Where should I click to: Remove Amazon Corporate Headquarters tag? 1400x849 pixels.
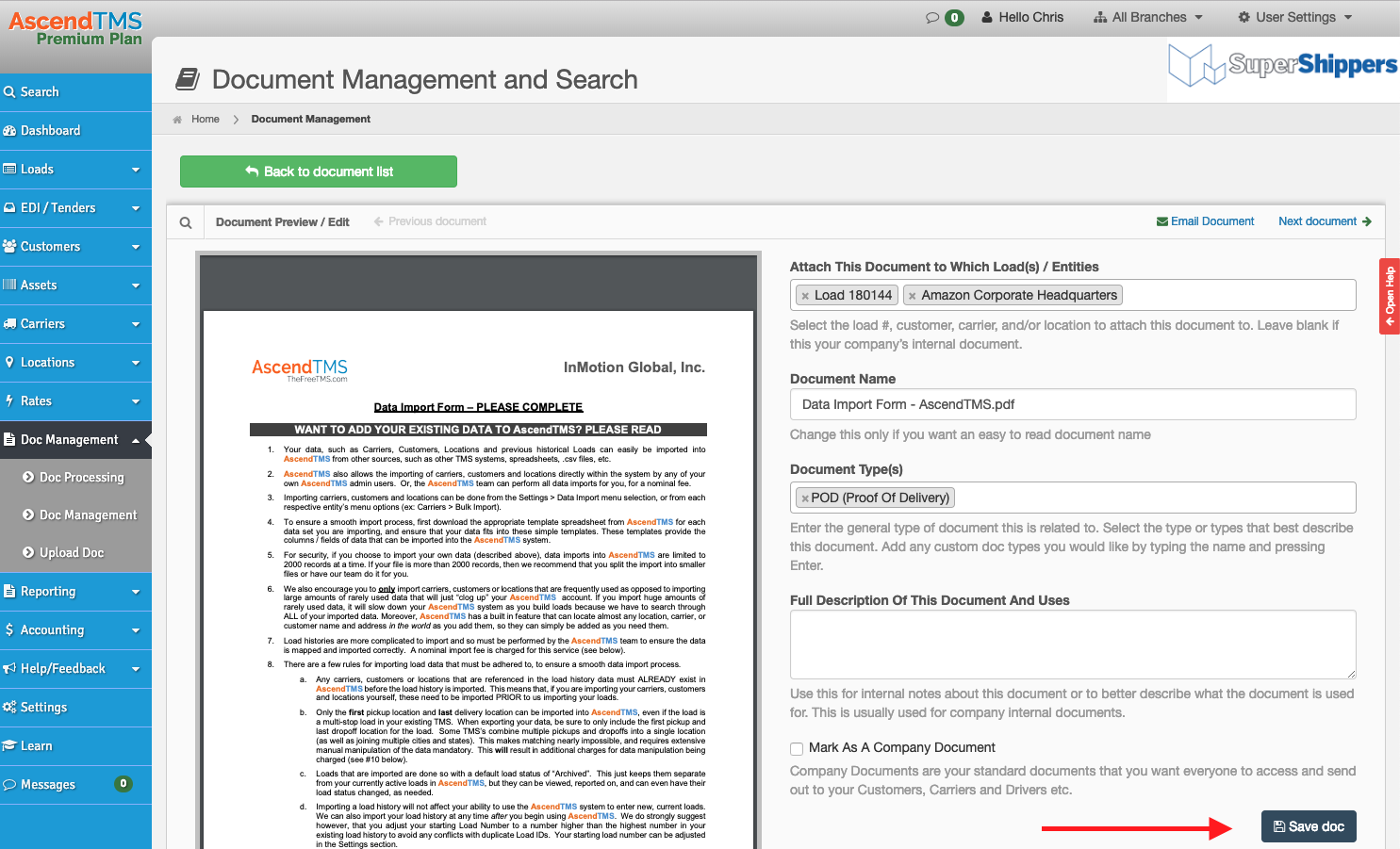tap(913, 296)
